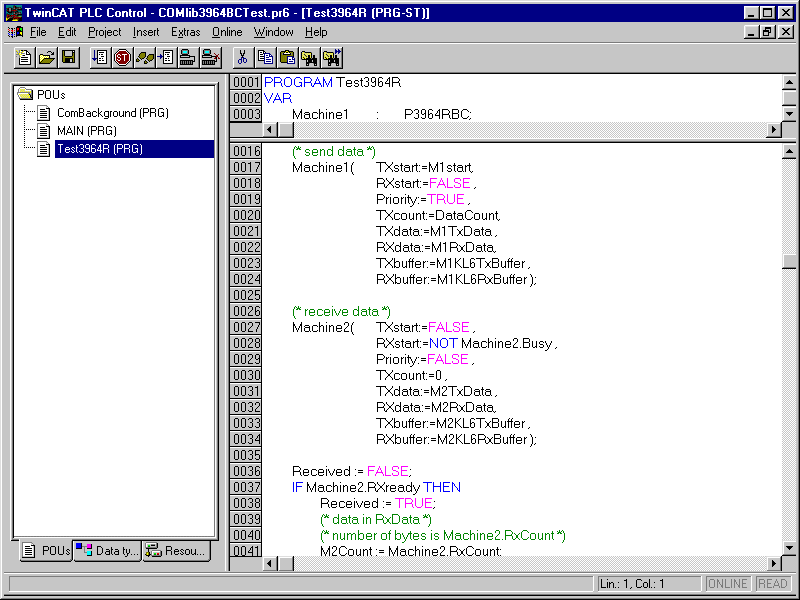The width and height of the screenshot is (800, 600).
Task: Click the Find next binoculars icon
Action: point(332,57)
